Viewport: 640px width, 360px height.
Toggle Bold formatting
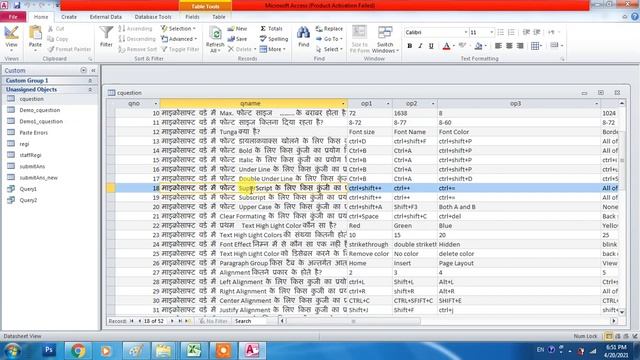[409, 46]
